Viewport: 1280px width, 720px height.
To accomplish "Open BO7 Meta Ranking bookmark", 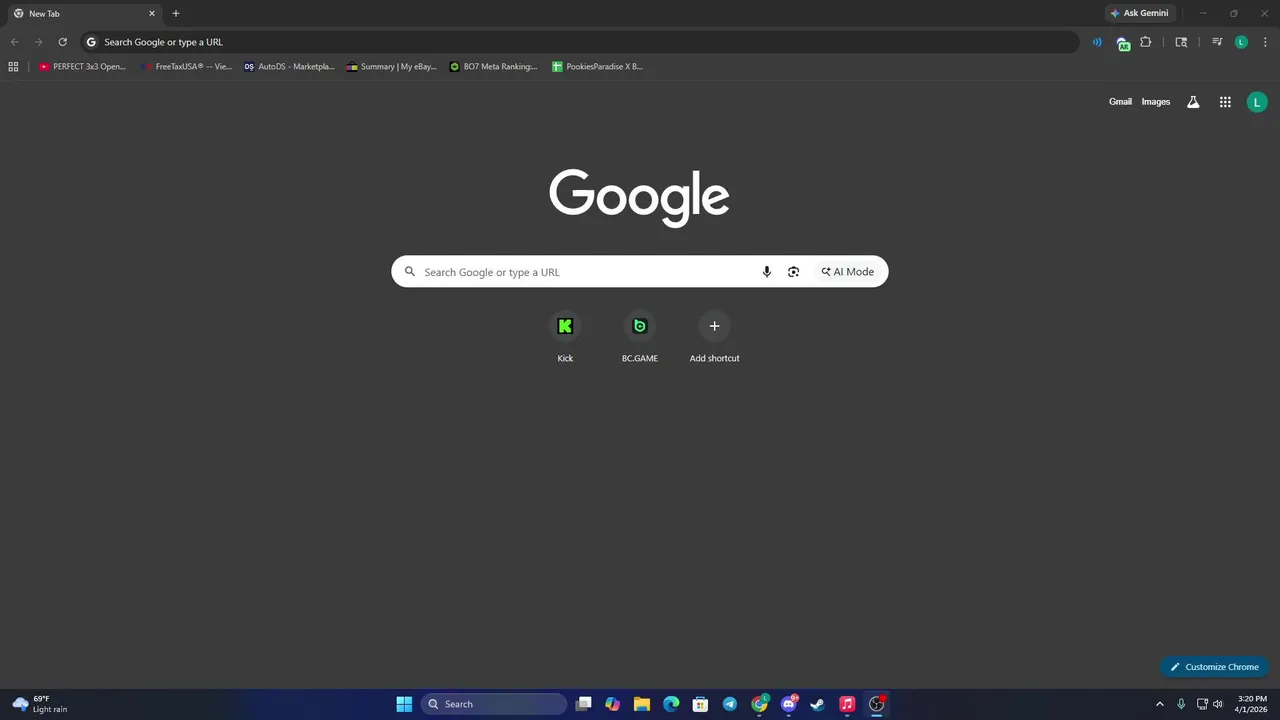I will coord(494,67).
